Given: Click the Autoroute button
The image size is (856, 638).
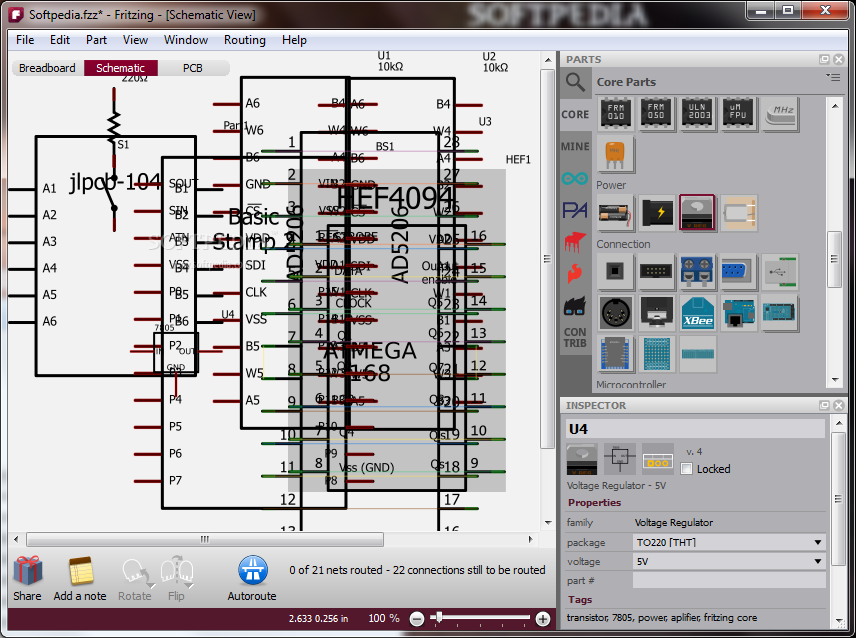Looking at the screenshot, I should (x=252, y=579).
